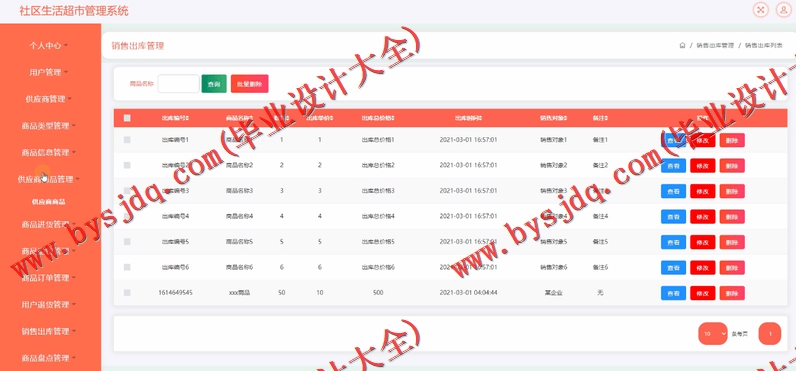Image resolution: width=796 pixels, height=371 pixels.
Task: Click 修改 for 出库编号4 row
Action: coord(703,217)
